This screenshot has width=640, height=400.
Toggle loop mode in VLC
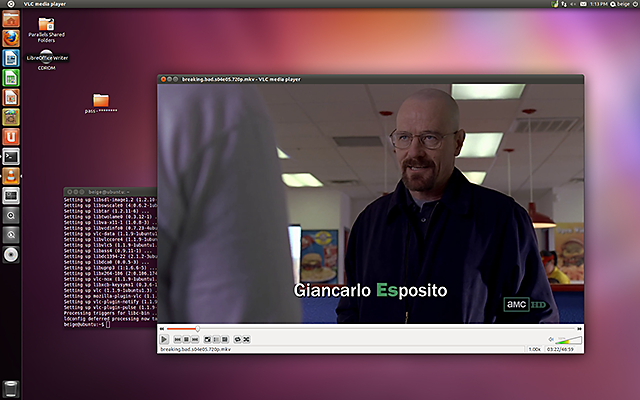click(x=238, y=340)
